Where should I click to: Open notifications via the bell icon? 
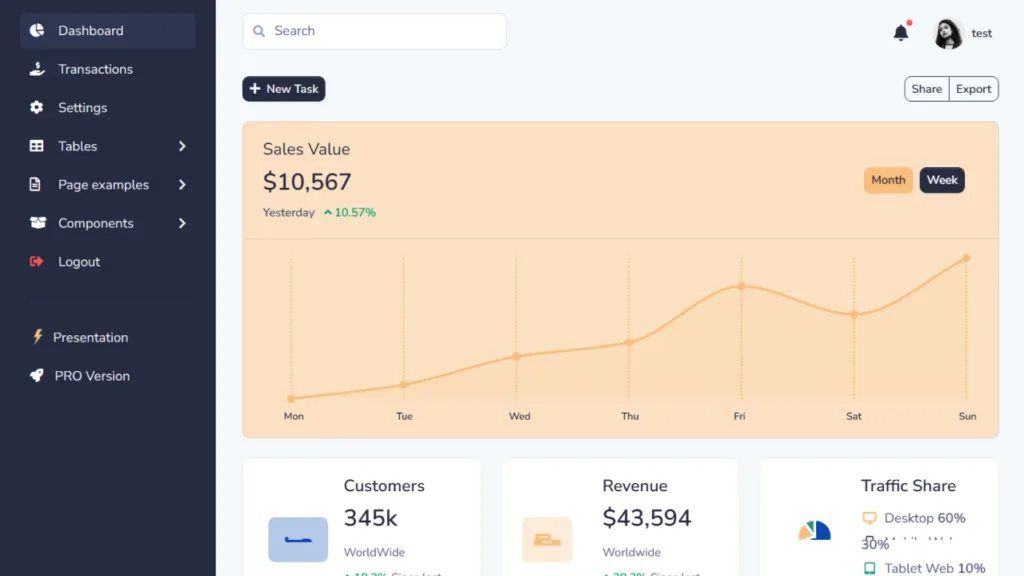900,32
